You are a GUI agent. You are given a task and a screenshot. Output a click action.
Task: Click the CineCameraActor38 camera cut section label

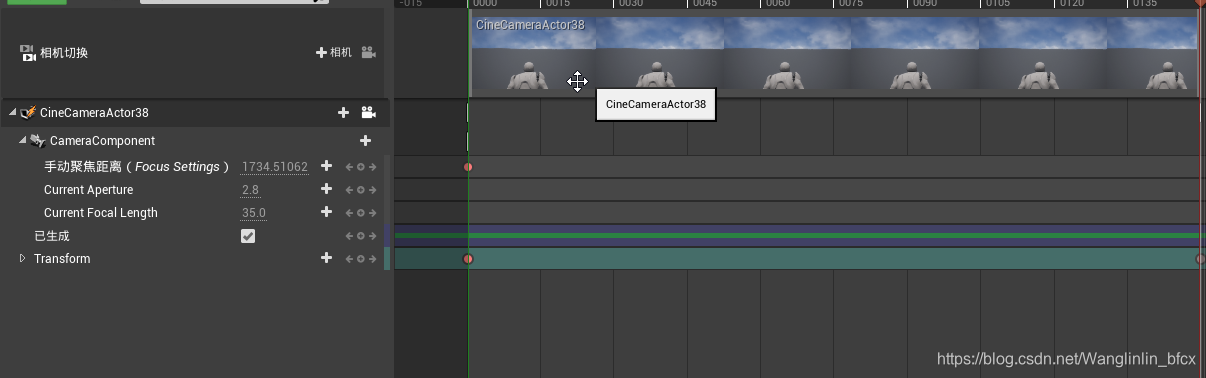point(530,24)
